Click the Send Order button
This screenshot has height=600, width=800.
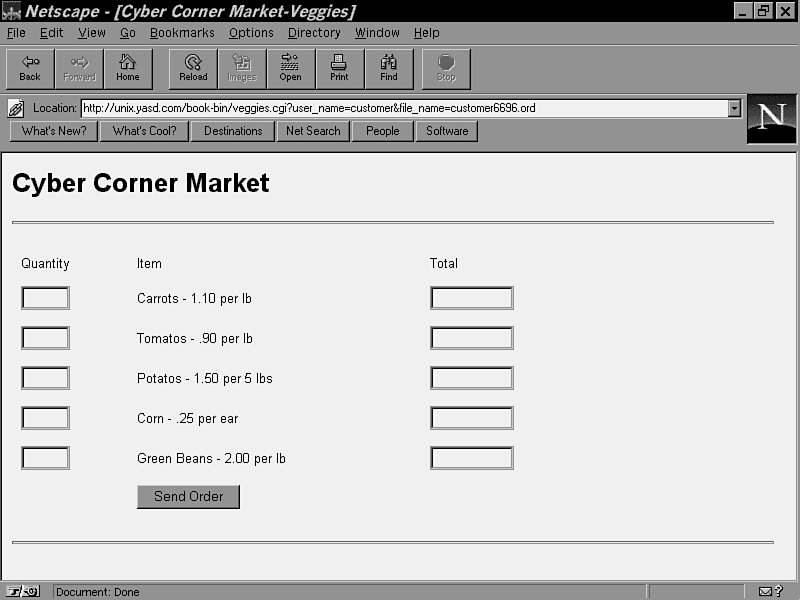[188, 497]
